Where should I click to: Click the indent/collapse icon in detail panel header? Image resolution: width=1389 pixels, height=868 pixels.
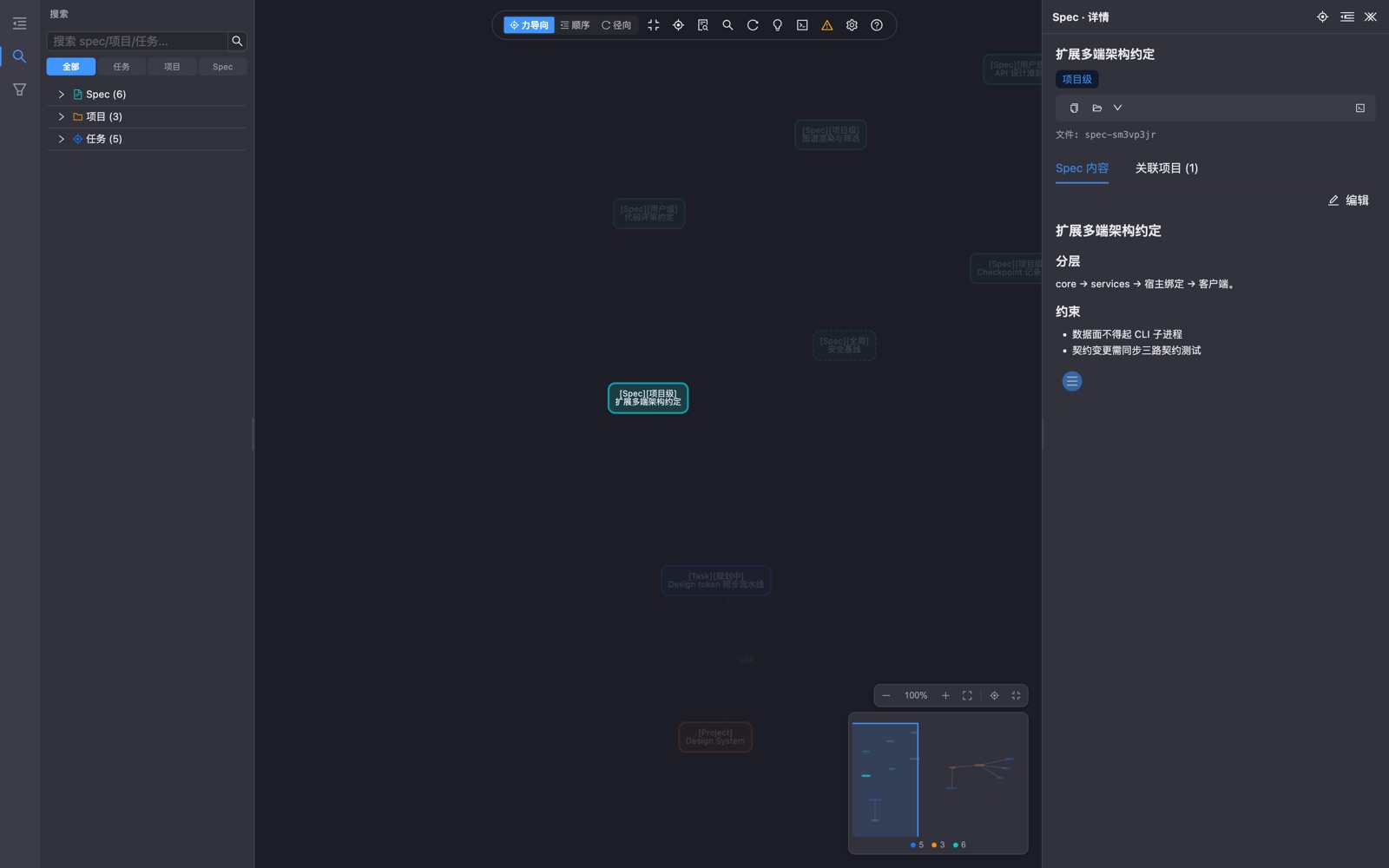(1346, 16)
